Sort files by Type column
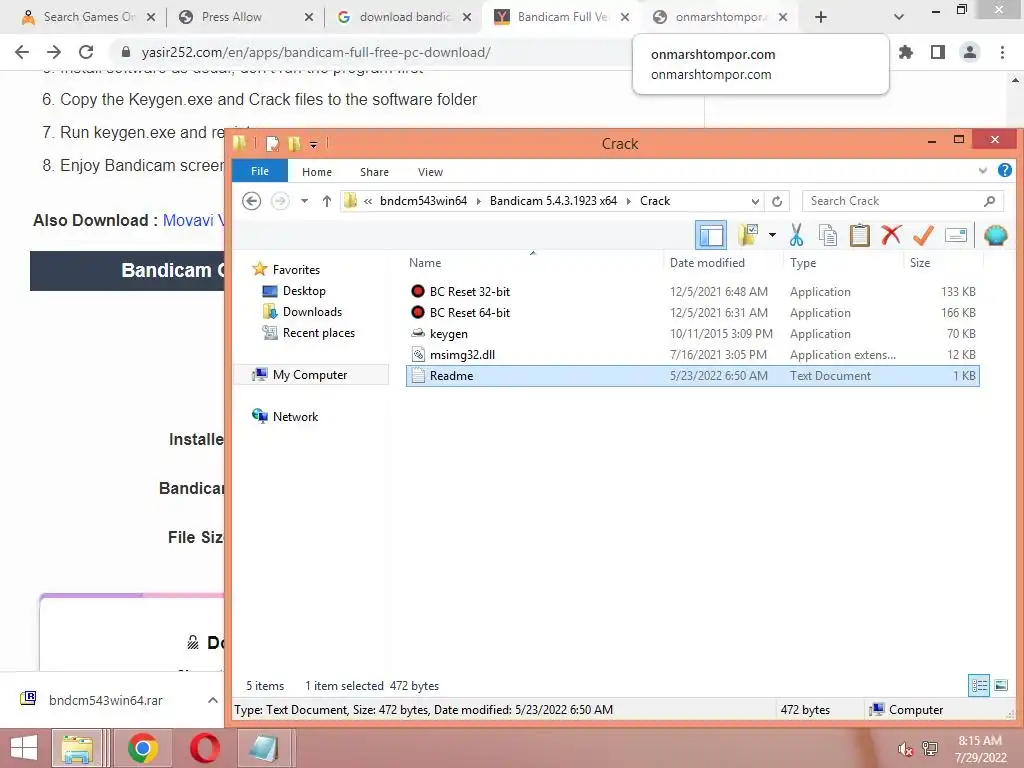1024x768 pixels. [x=803, y=263]
